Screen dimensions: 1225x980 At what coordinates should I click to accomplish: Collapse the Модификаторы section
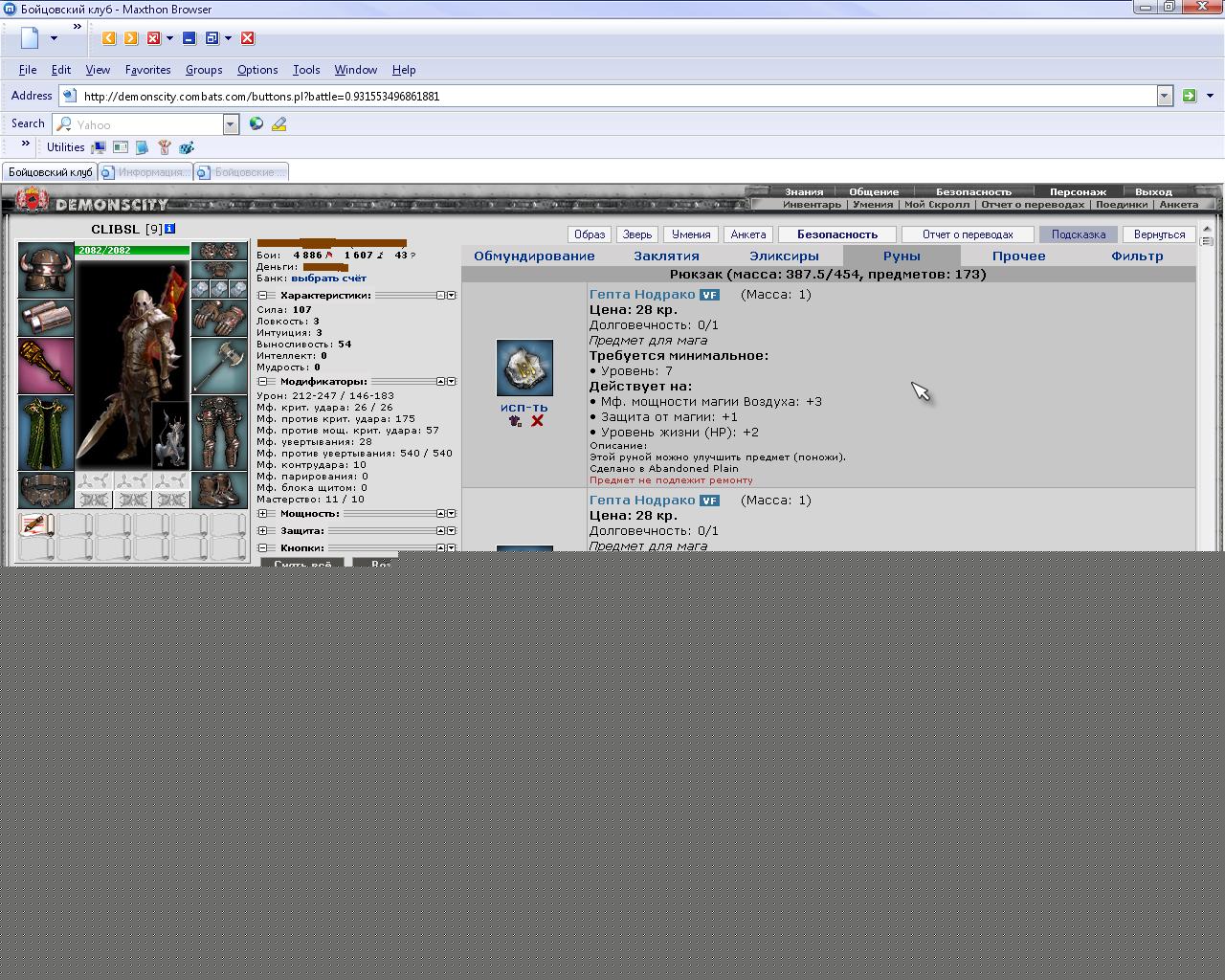pos(262,382)
